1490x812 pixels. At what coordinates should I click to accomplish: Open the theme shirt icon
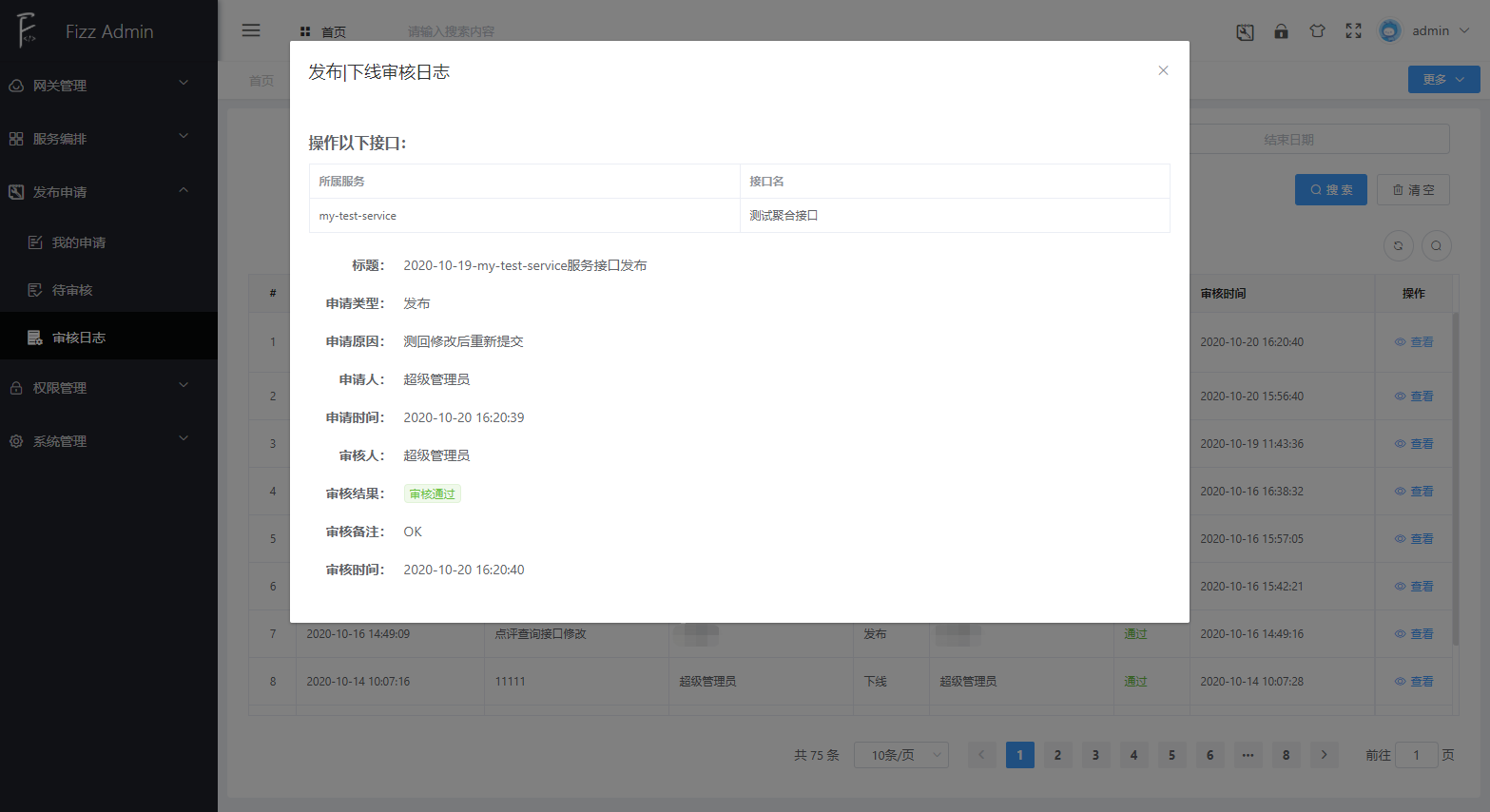1317,31
